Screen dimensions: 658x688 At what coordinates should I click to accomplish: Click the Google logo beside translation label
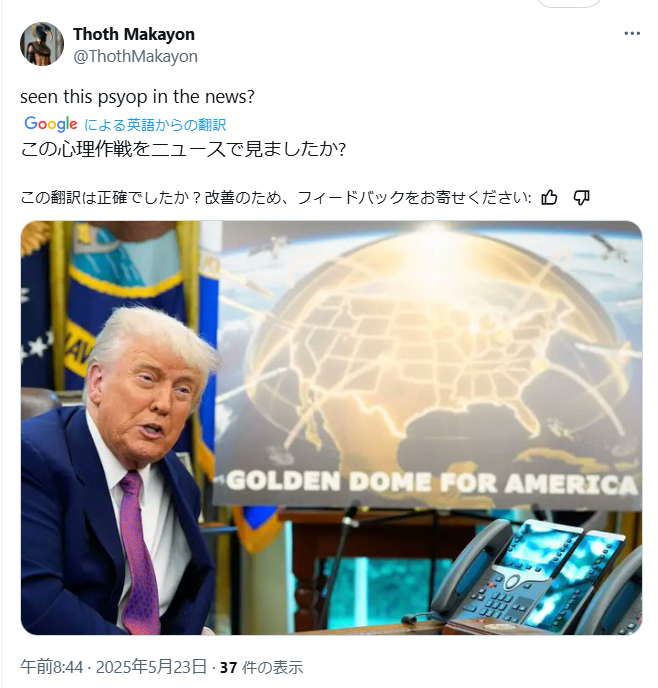(51, 124)
